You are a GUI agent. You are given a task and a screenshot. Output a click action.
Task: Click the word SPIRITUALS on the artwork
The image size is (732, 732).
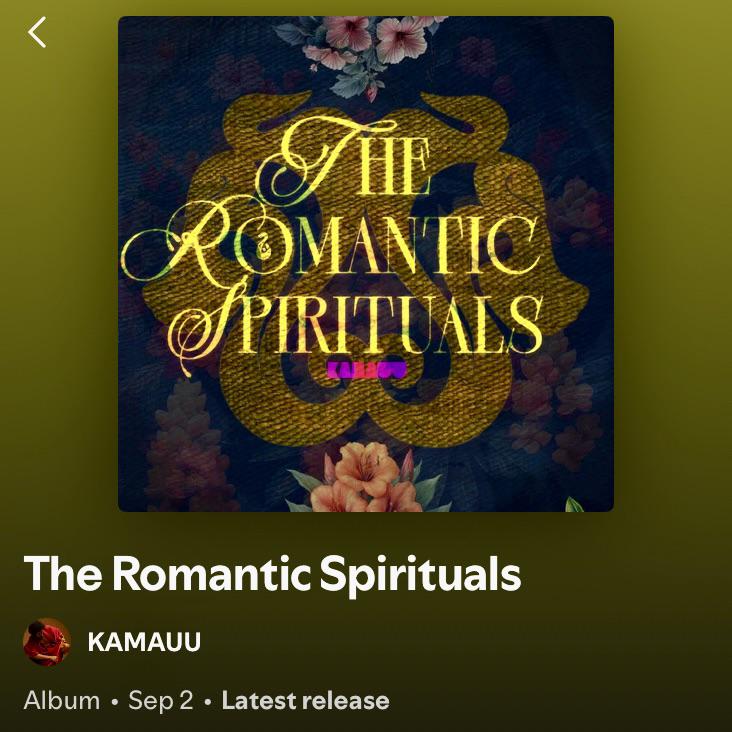(x=359, y=322)
